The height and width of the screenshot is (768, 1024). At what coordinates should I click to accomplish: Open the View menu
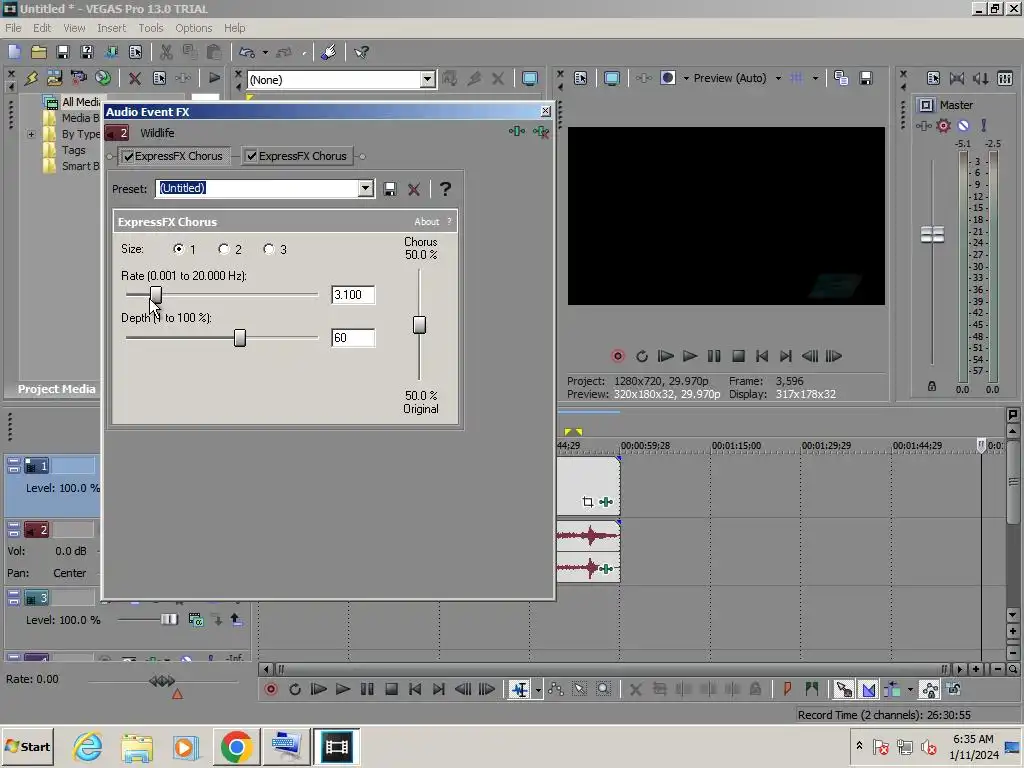coord(74,28)
